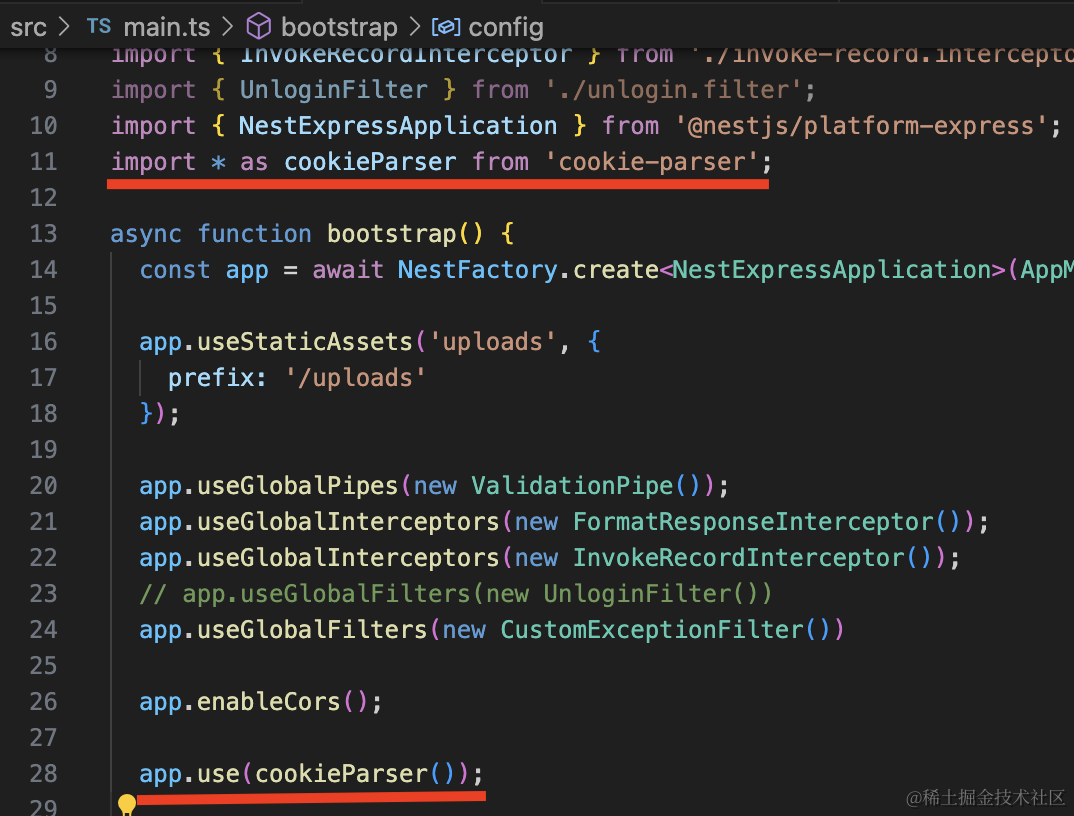
Task: Click the 'cookie-parser' module string
Action: pos(652,162)
